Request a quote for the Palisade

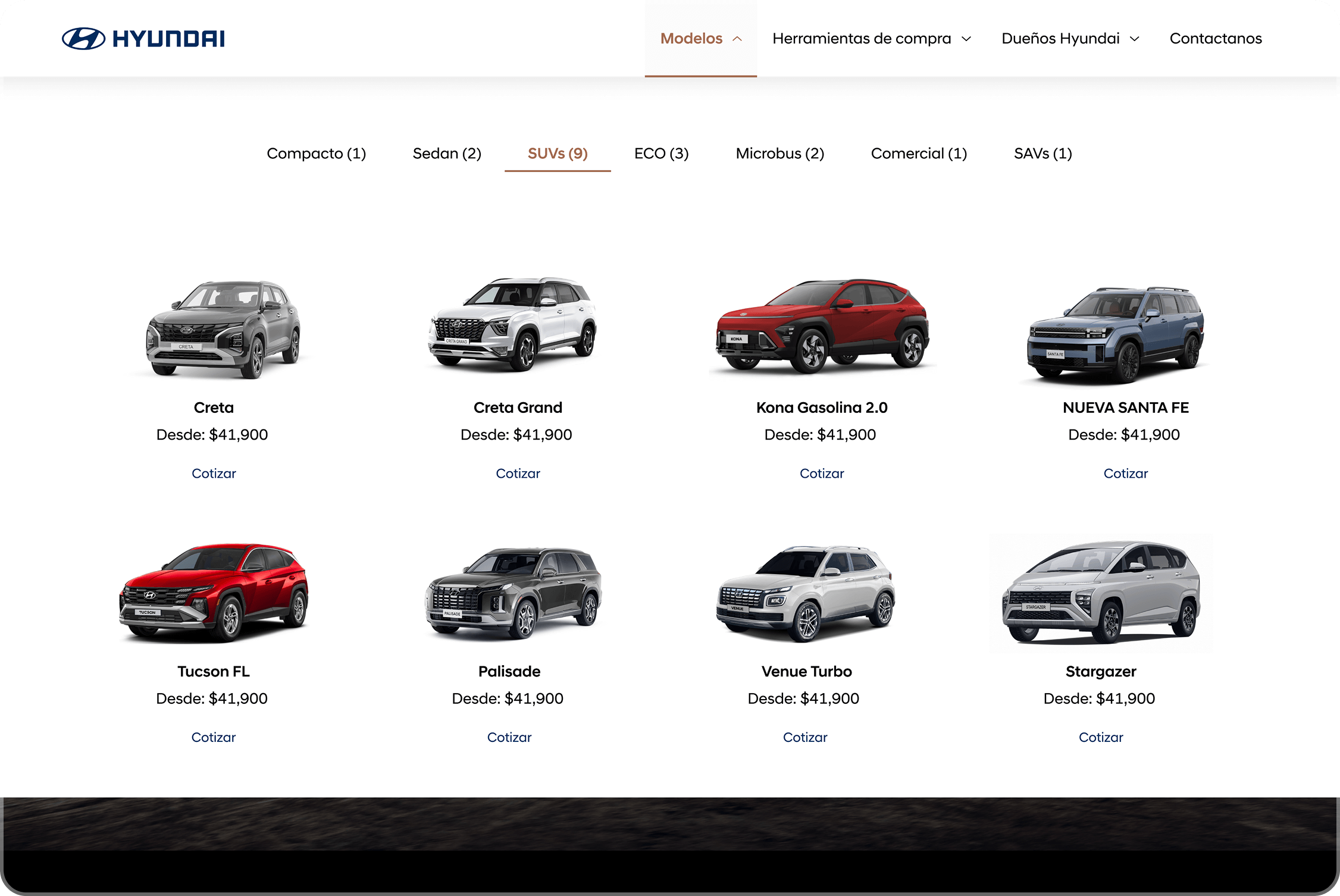point(509,737)
